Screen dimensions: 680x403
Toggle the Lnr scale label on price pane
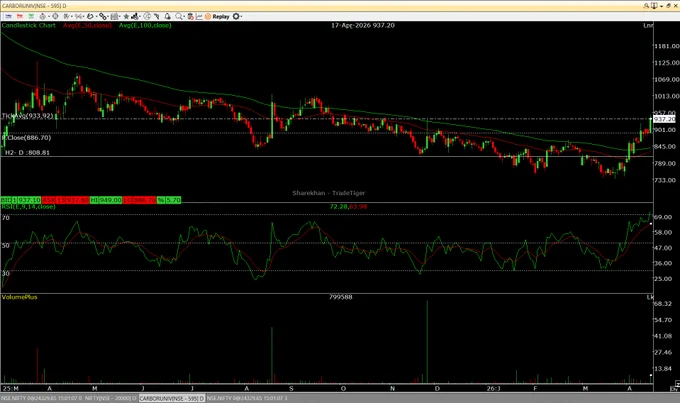coord(648,25)
